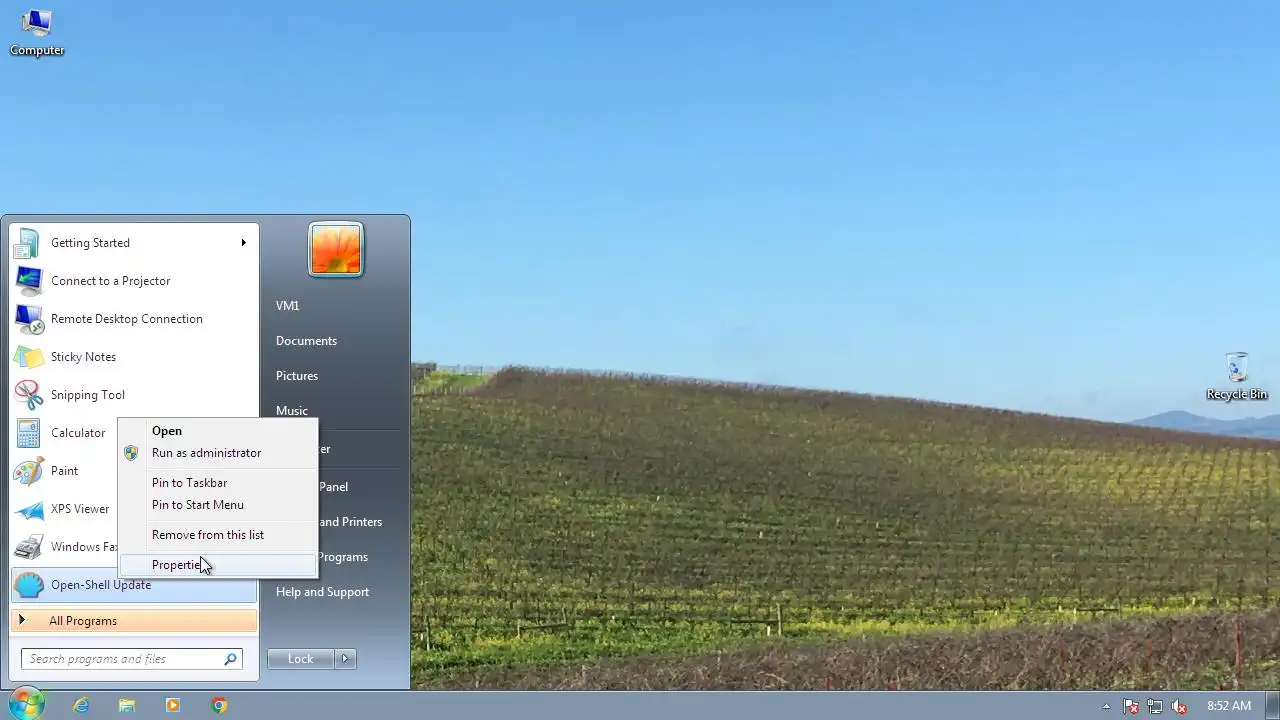Click the Open-Shell Update shell icon
This screenshot has width=1280, height=720.
[x=29, y=585]
